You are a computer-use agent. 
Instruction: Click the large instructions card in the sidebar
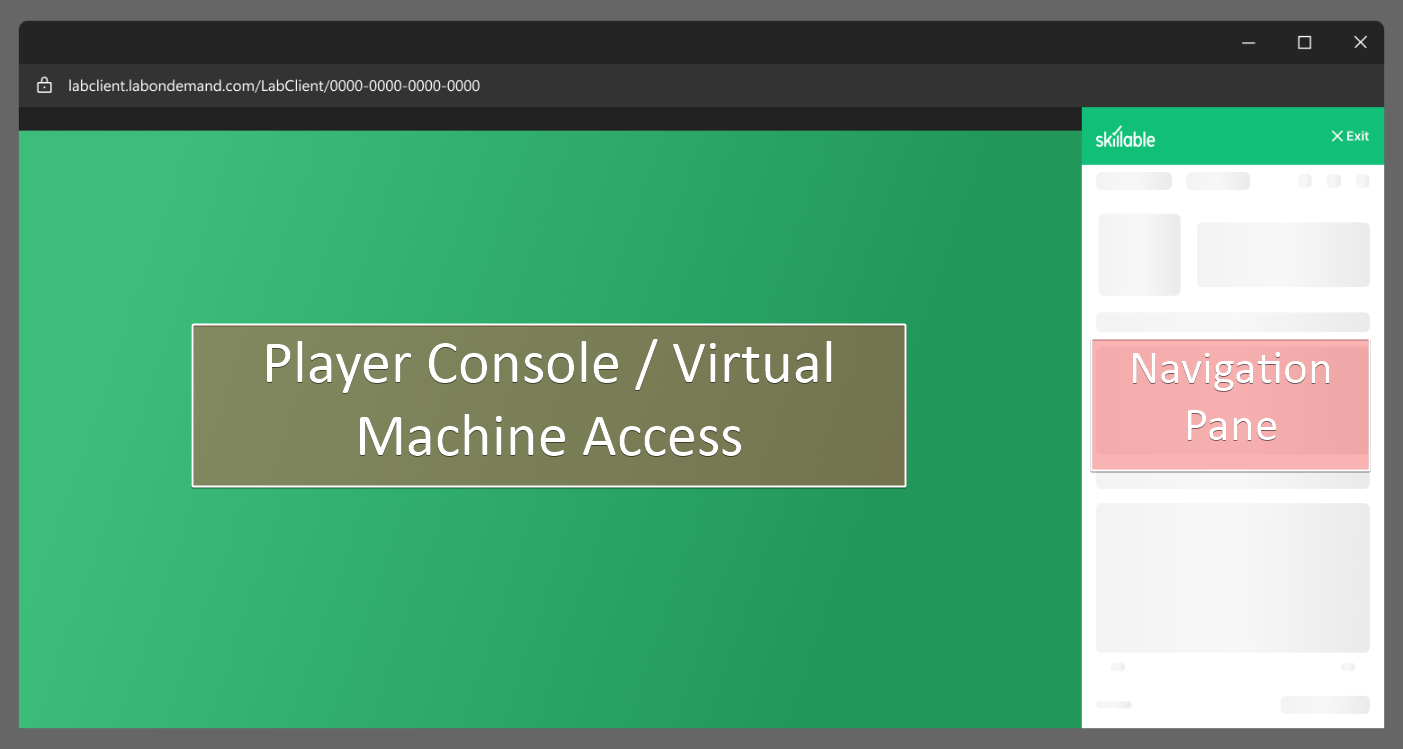point(1231,578)
